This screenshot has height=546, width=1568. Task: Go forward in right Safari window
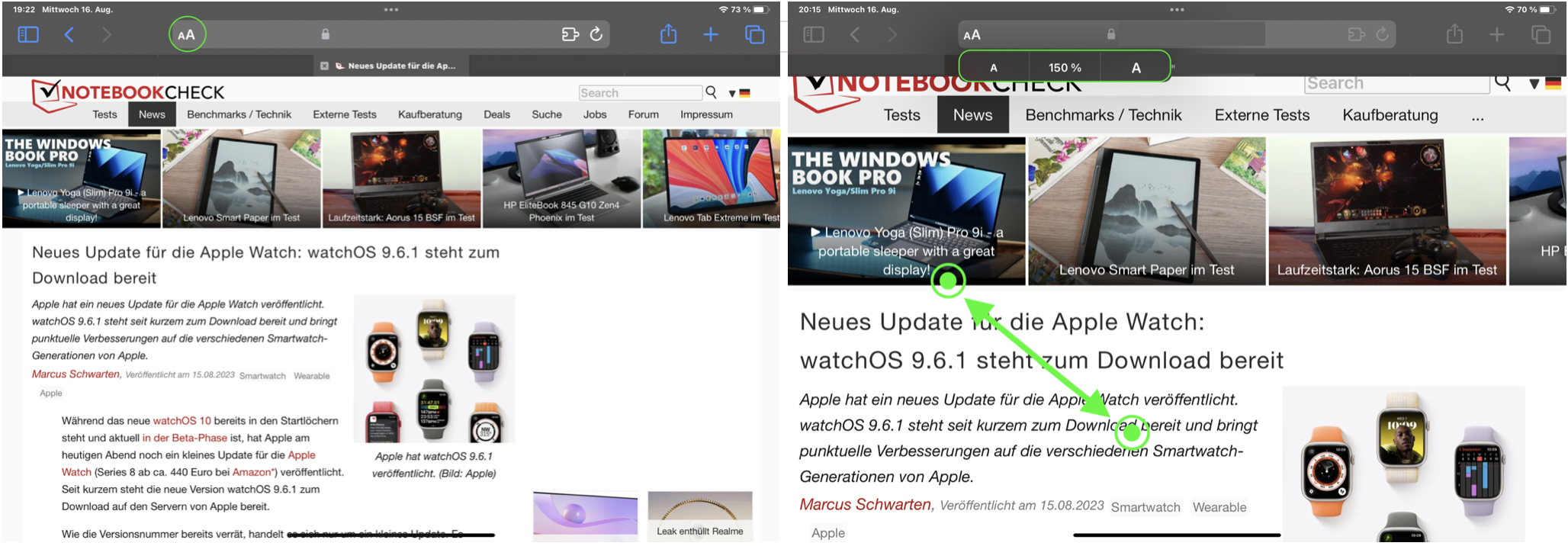[892, 34]
